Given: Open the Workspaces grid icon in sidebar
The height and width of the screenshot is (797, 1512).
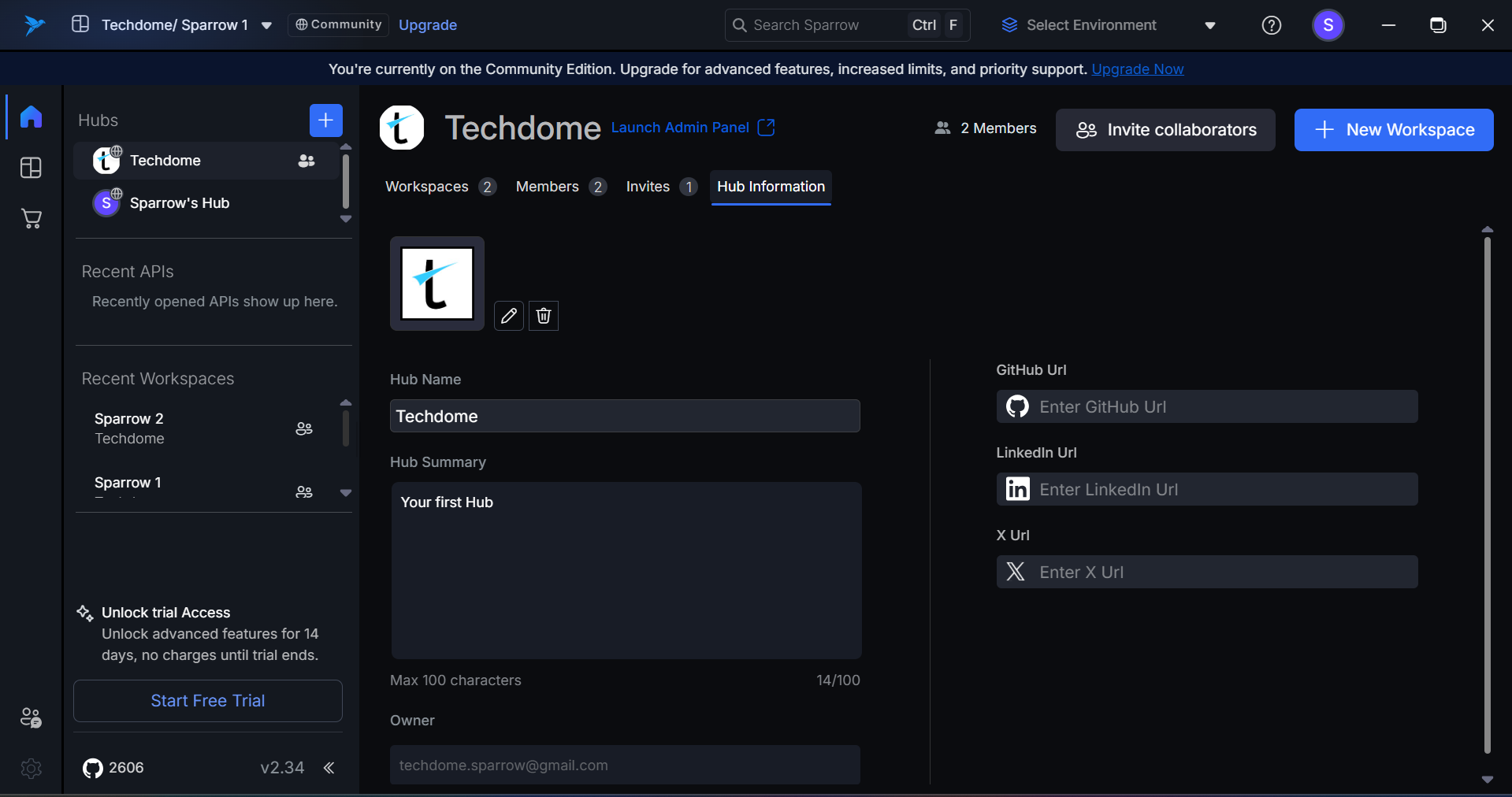Looking at the screenshot, I should 31,168.
